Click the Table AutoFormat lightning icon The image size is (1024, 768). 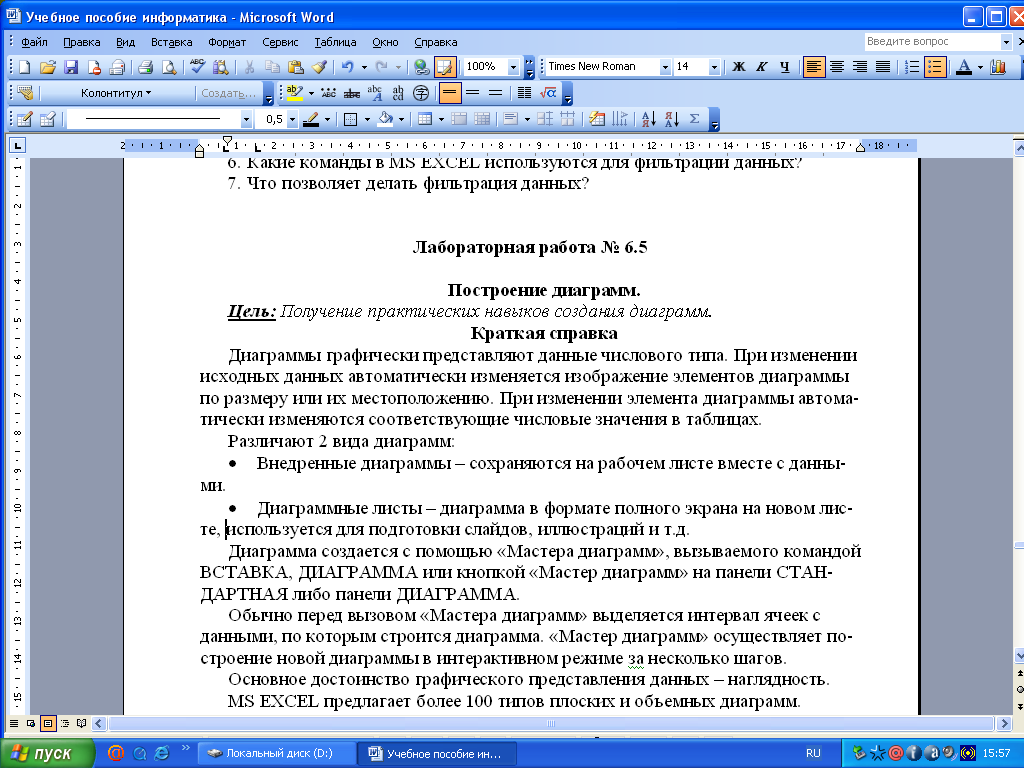(x=596, y=119)
